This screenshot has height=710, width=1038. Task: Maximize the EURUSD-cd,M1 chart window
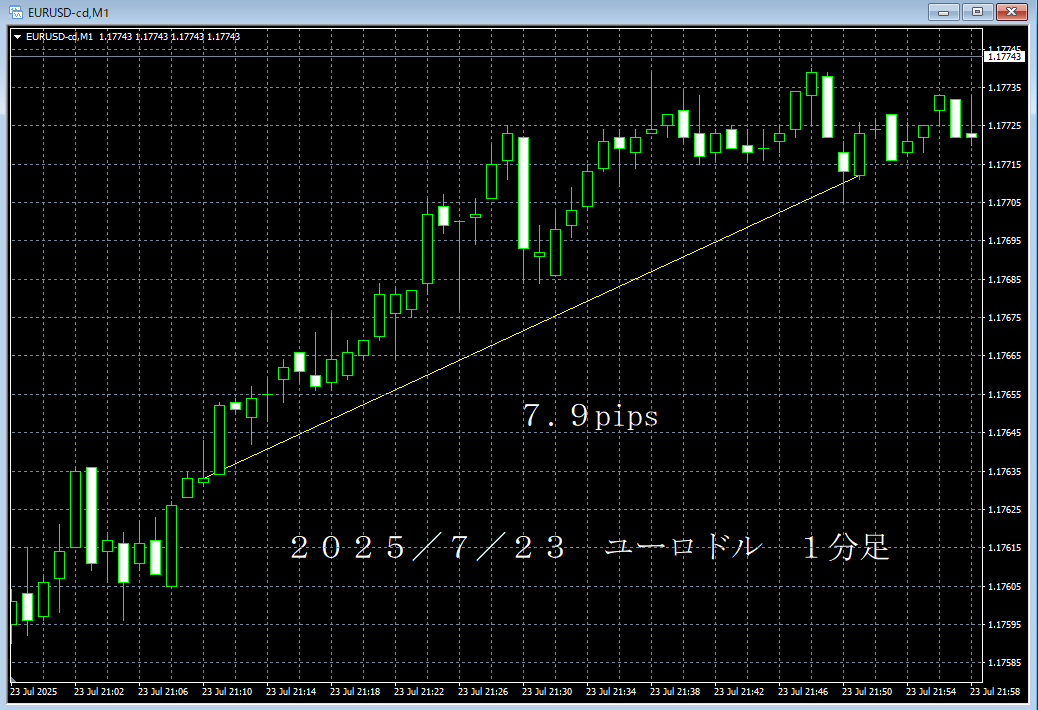(x=977, y=12)
